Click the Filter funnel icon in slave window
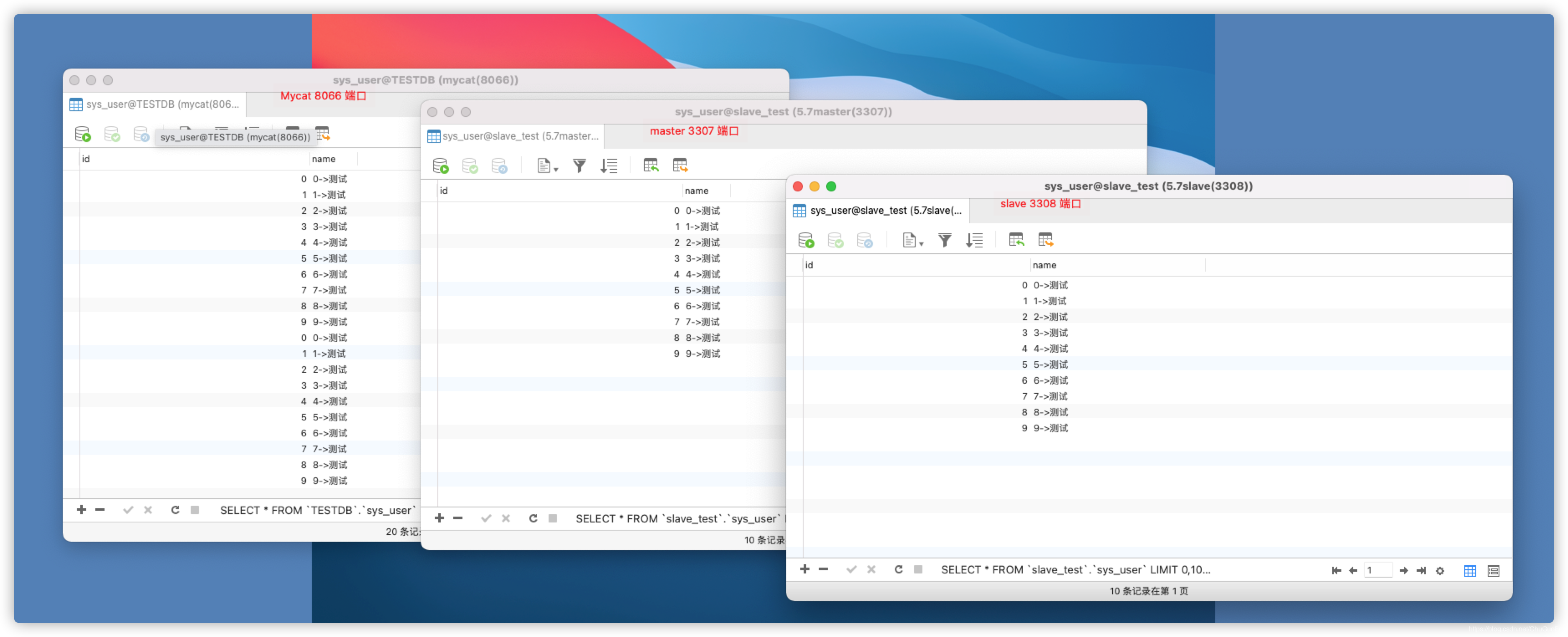1568x637 pixels. (x=945, y=240)
